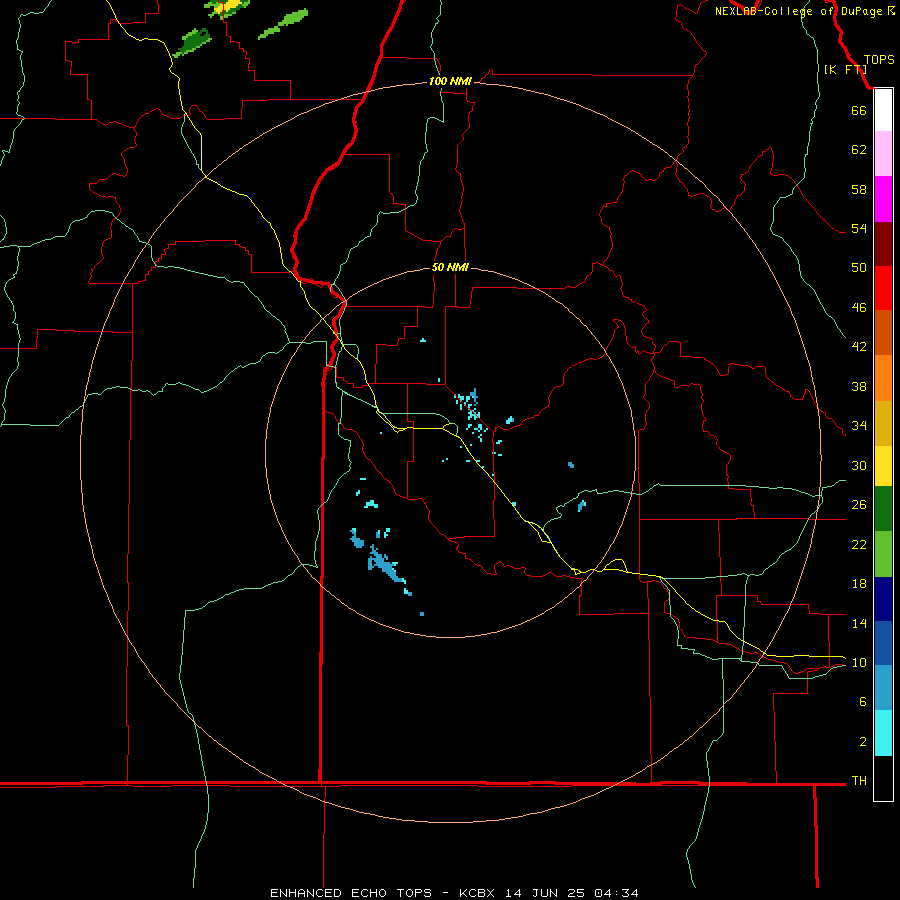Select the 26 legend value
Screen dimensions: 900x900
tap(859, 505)
